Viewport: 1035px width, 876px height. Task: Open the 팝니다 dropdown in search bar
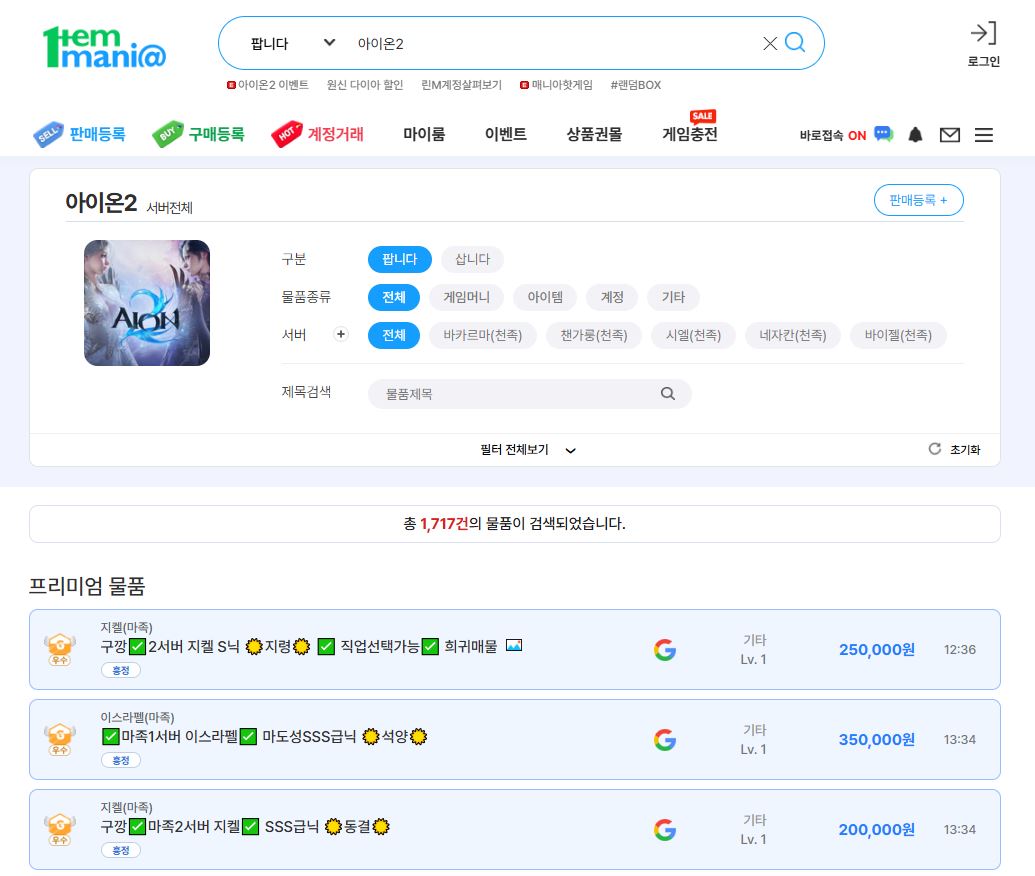(x=292, y=44)
